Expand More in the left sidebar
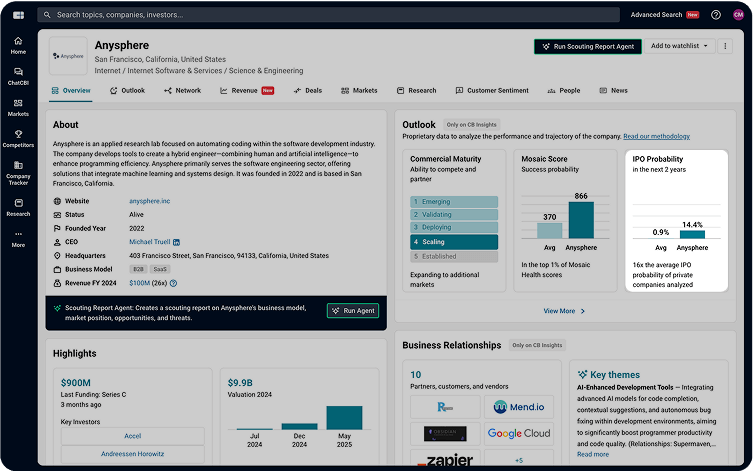 (x=18, y=238)
